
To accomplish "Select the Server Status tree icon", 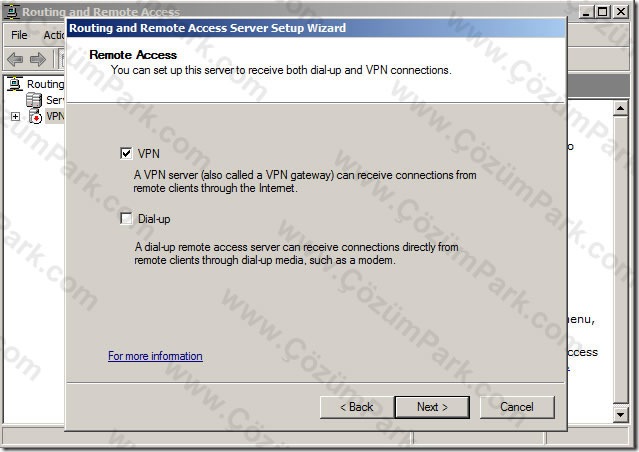I will click(34, 100).
